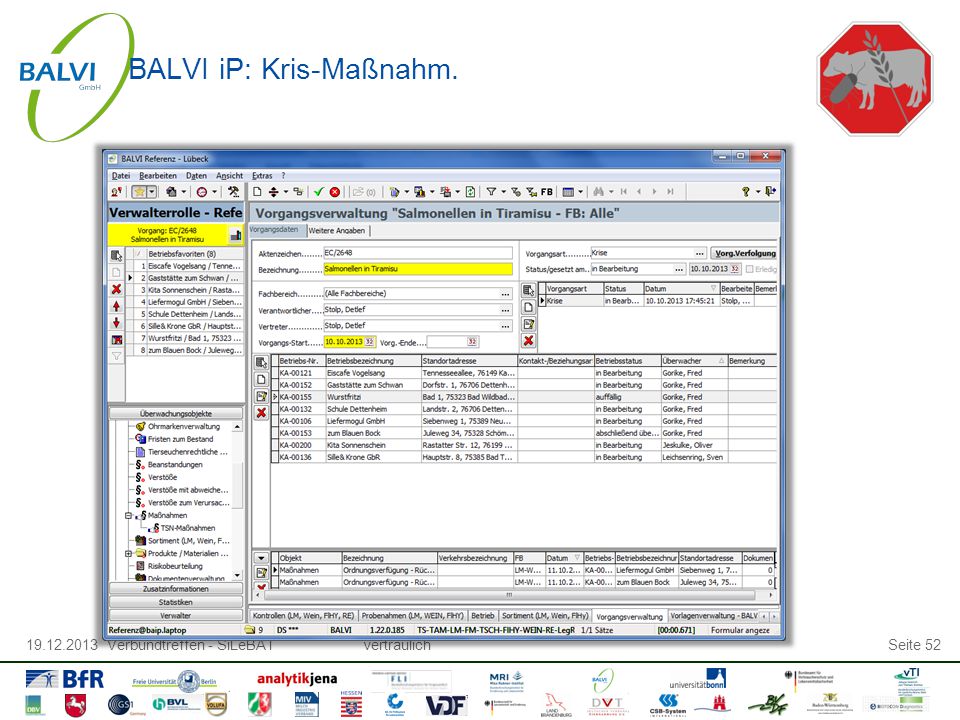The height and width of the screenshot is (720, 960).
Task: Toggle the Erledigt checkbox
Action: (x=749, y=269)
